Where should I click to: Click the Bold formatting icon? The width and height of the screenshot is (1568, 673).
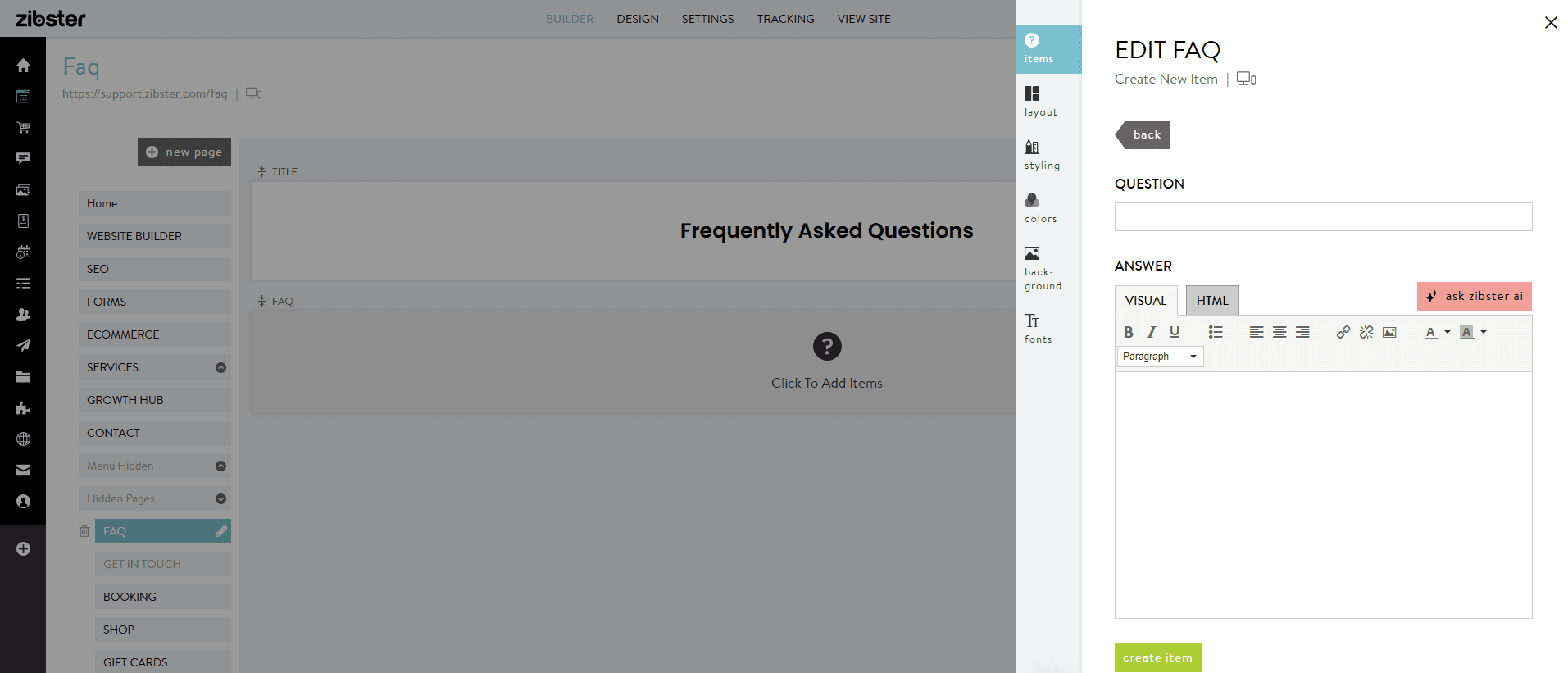tap(1129, 332)
